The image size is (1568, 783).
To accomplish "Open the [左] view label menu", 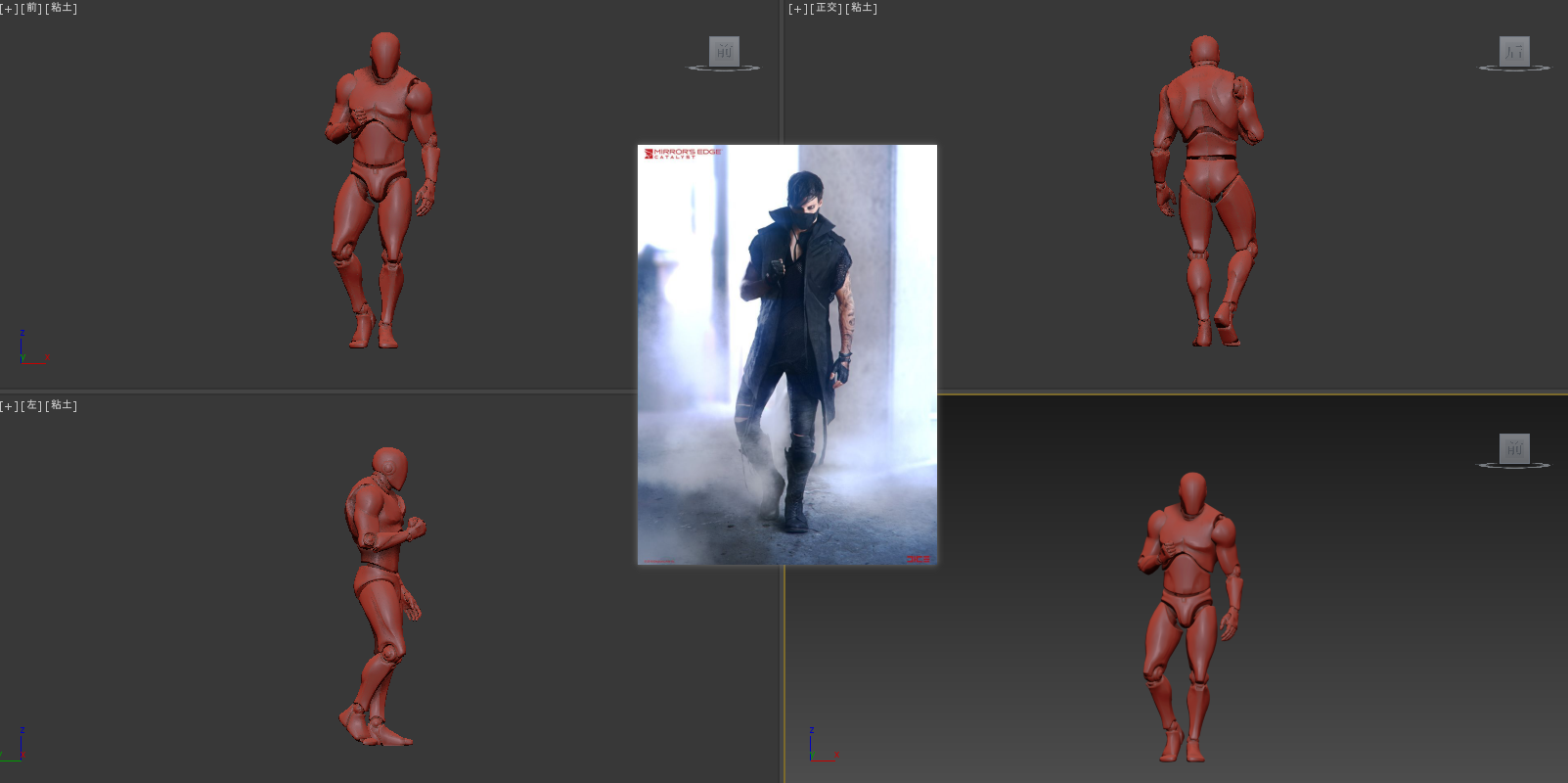I will [31, 405].
